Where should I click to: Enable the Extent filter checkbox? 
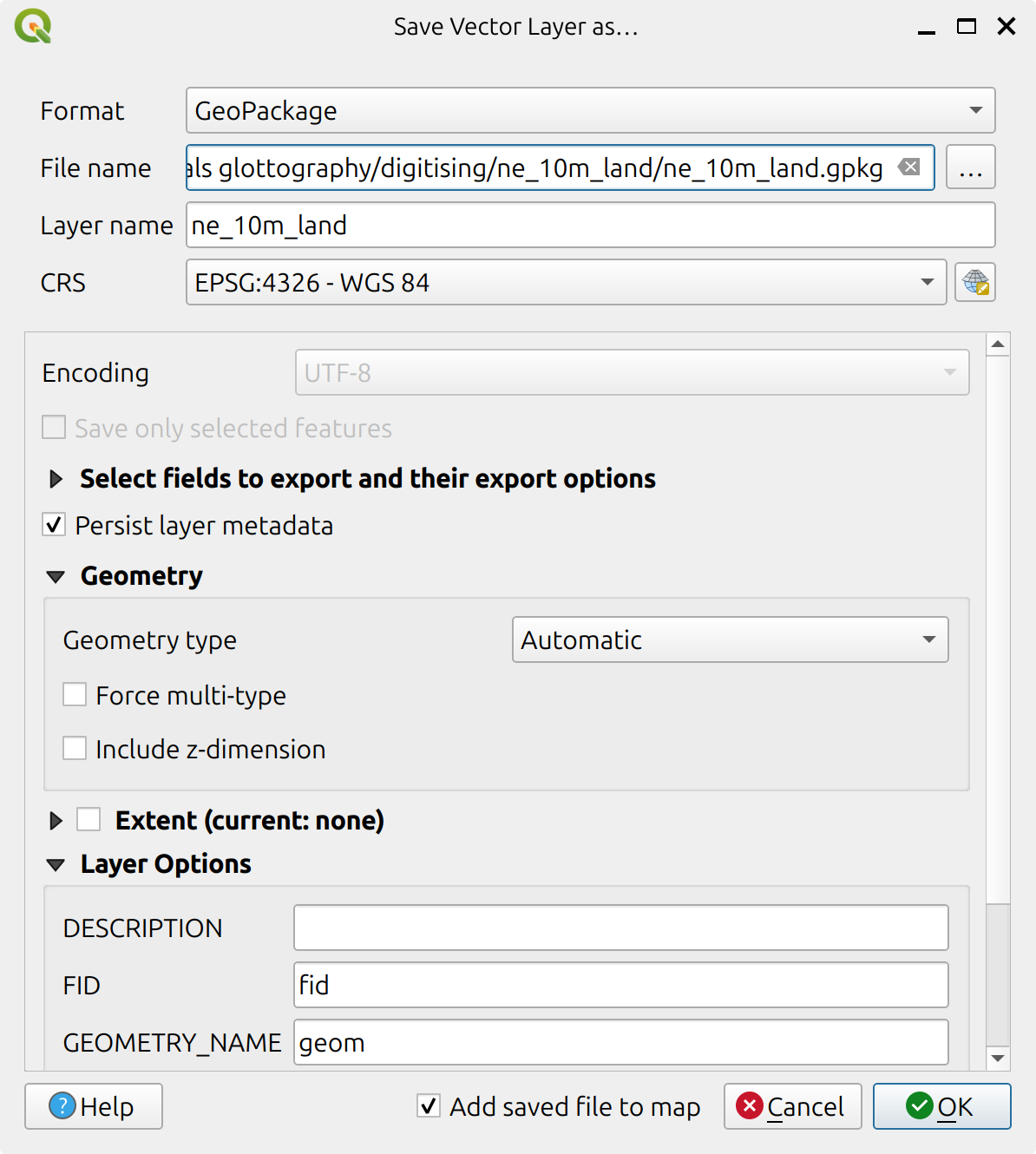click(89, 820)
